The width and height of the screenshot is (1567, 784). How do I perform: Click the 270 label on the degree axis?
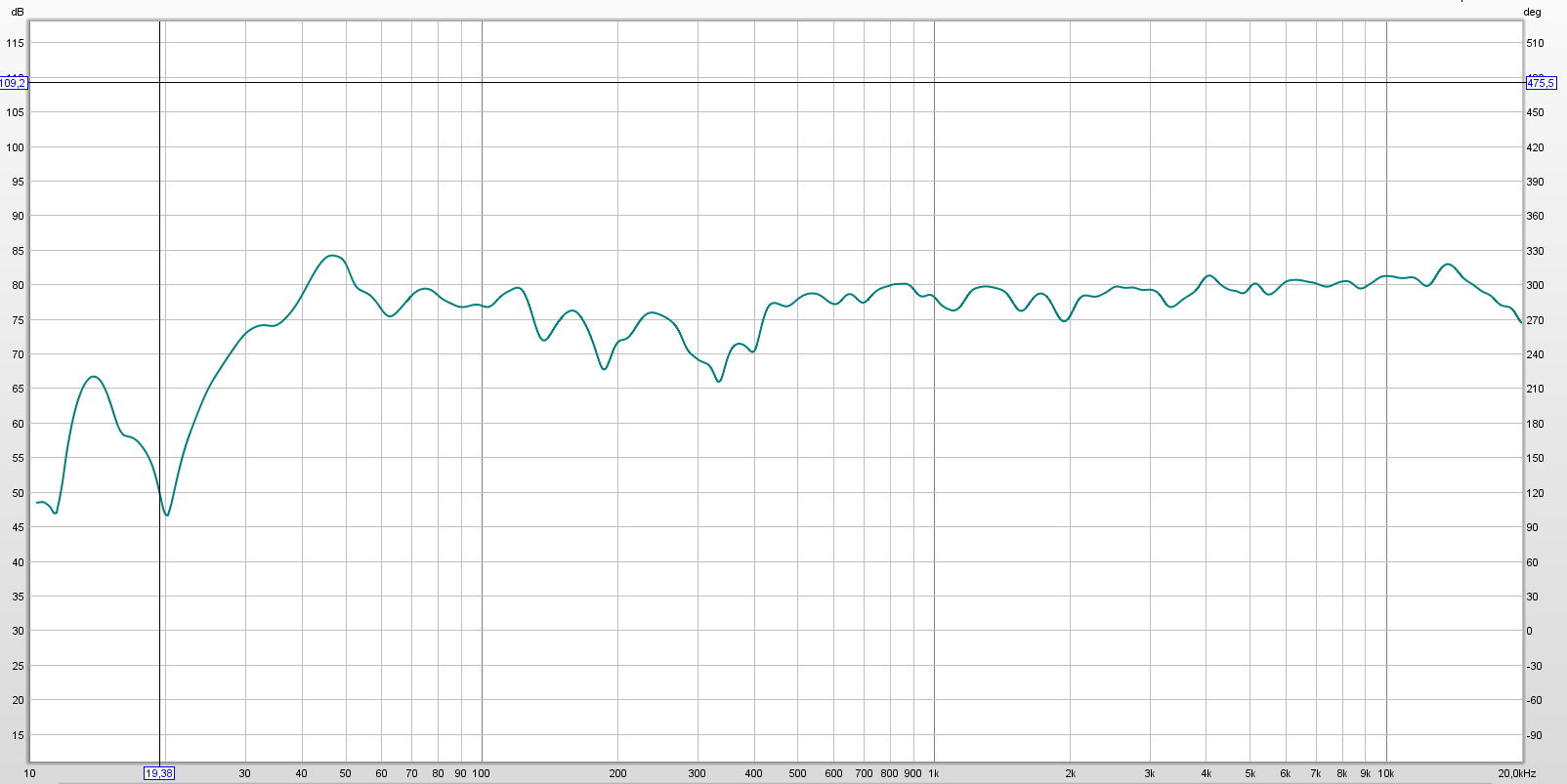1536,320
